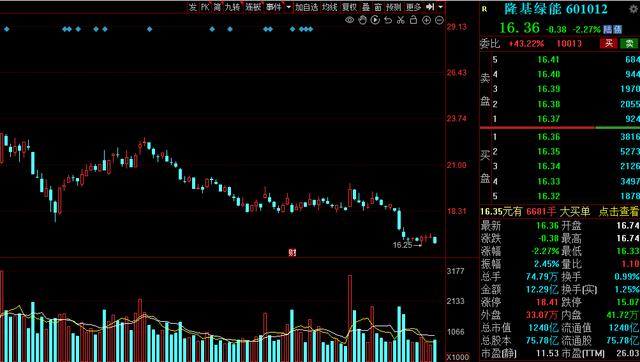Expand the dropdown arrow after 事件
The image size is (640, 362).
(289, 7)
